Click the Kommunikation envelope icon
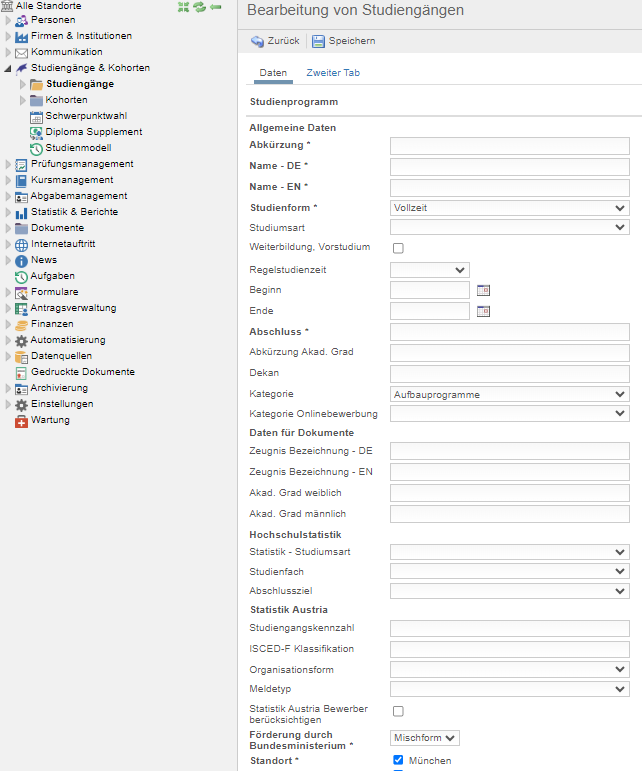The width and height of the screenshot is (642, 771). (21, 53)
